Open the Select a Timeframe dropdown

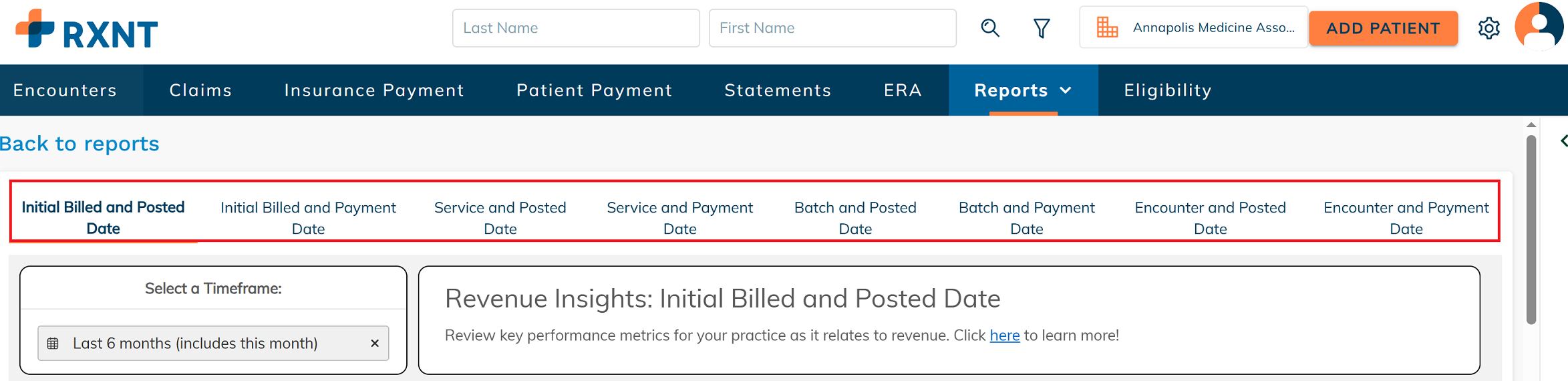coord(213,344)
